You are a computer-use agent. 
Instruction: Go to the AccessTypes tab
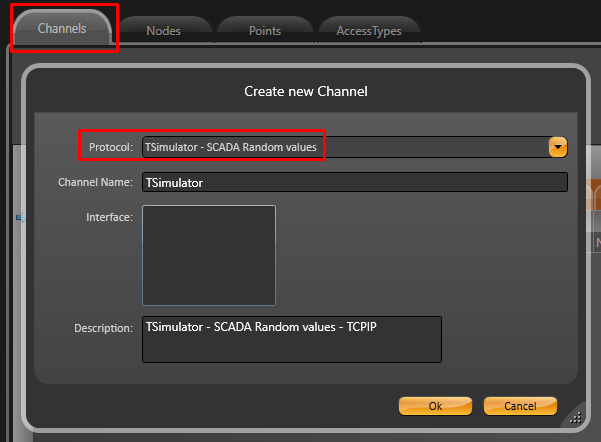(370, 31)
